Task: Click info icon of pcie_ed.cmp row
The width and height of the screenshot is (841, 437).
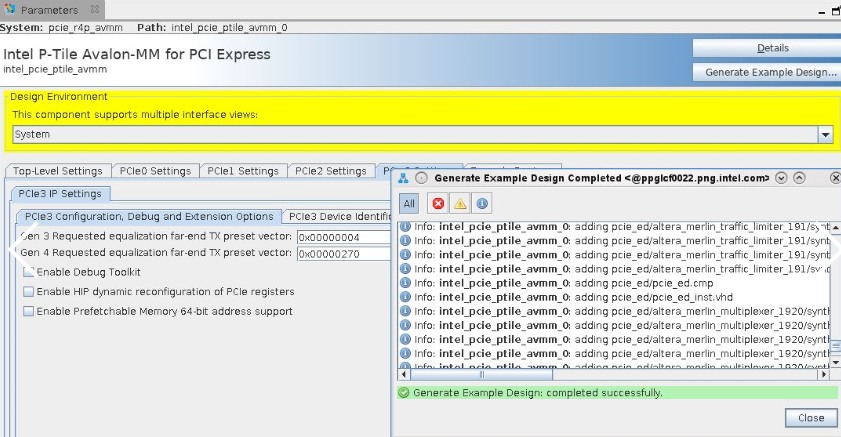Action: pos(405,283)
